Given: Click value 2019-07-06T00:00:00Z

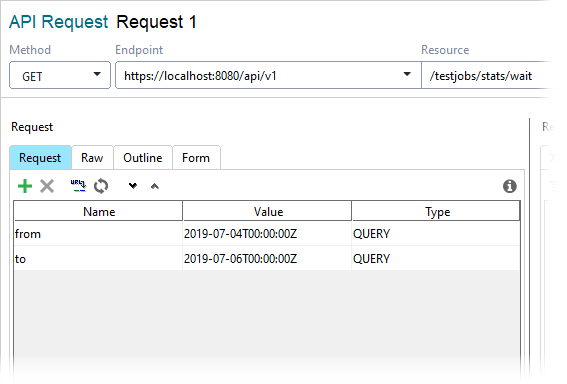Looking at the screenshot, I should point(240,259).
